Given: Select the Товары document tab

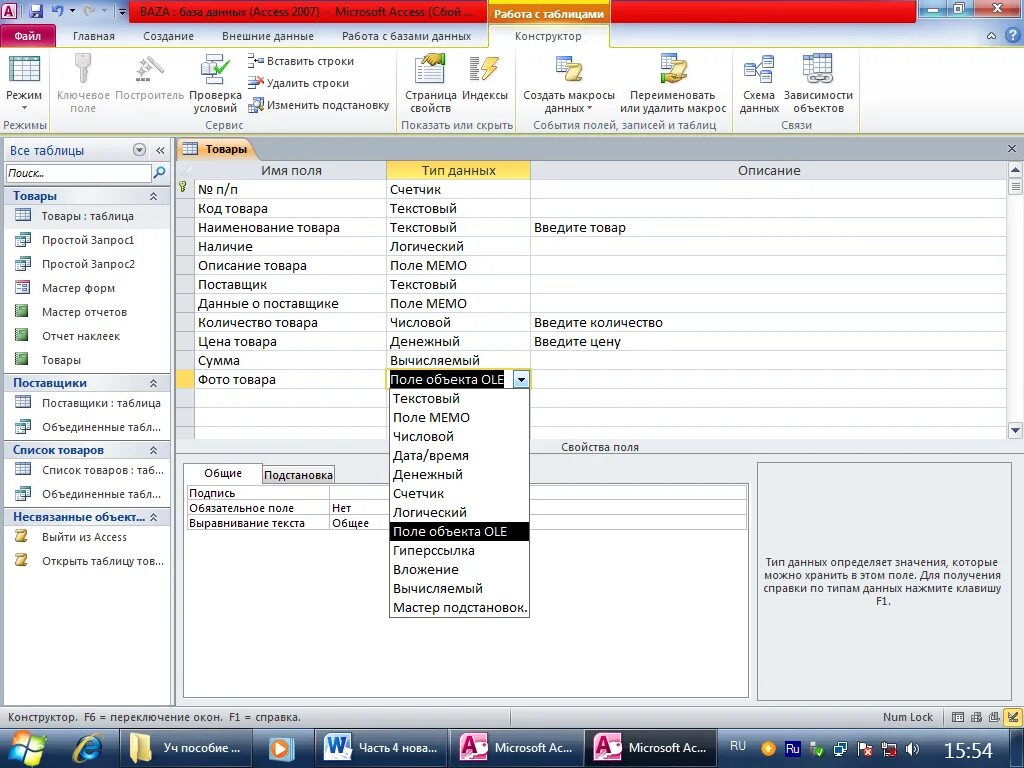Looking at the screenshot, I should [216, 149].
